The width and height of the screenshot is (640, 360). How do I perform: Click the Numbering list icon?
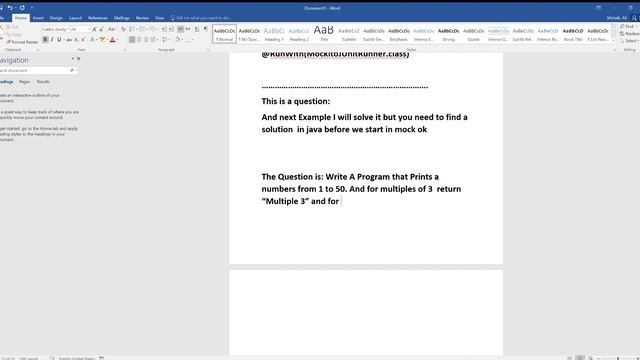[142, 29]
